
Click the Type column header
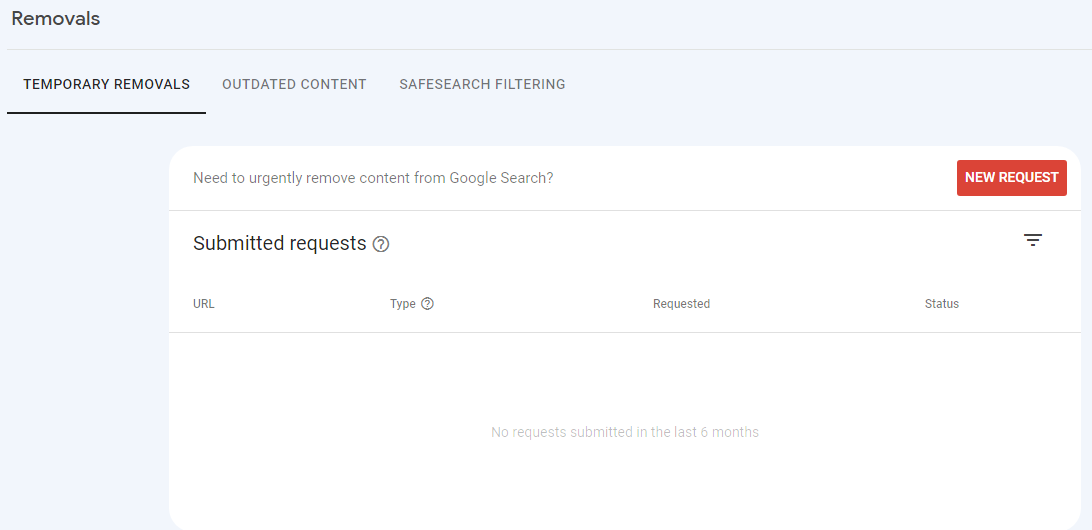click(x=403, y=304)
